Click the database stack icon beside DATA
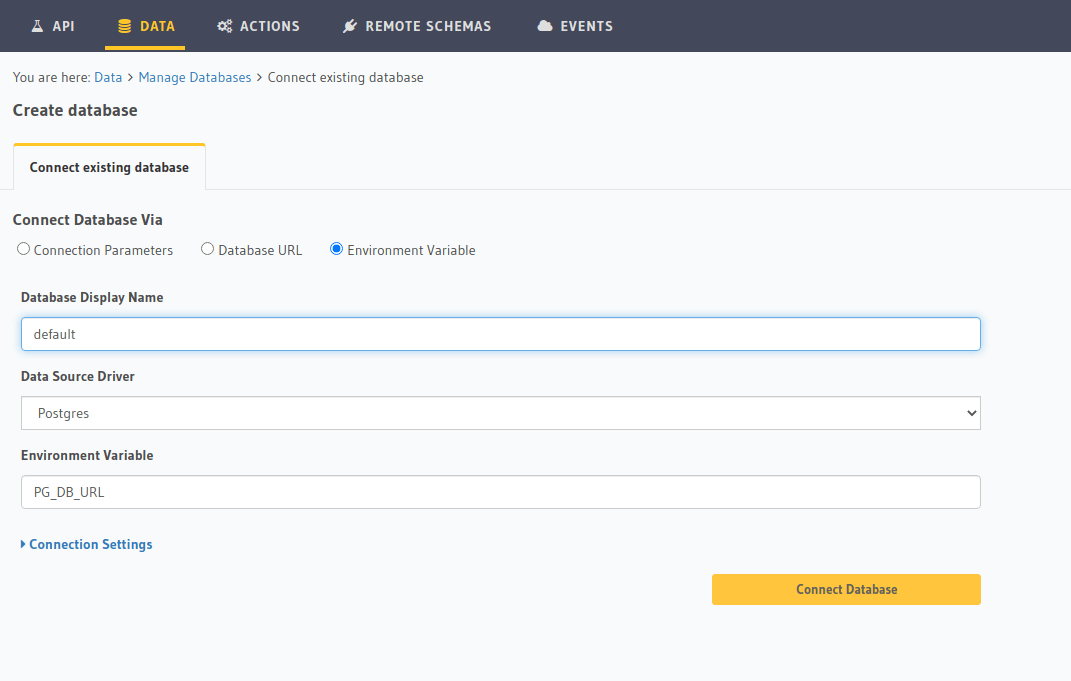 coord(124,26)
